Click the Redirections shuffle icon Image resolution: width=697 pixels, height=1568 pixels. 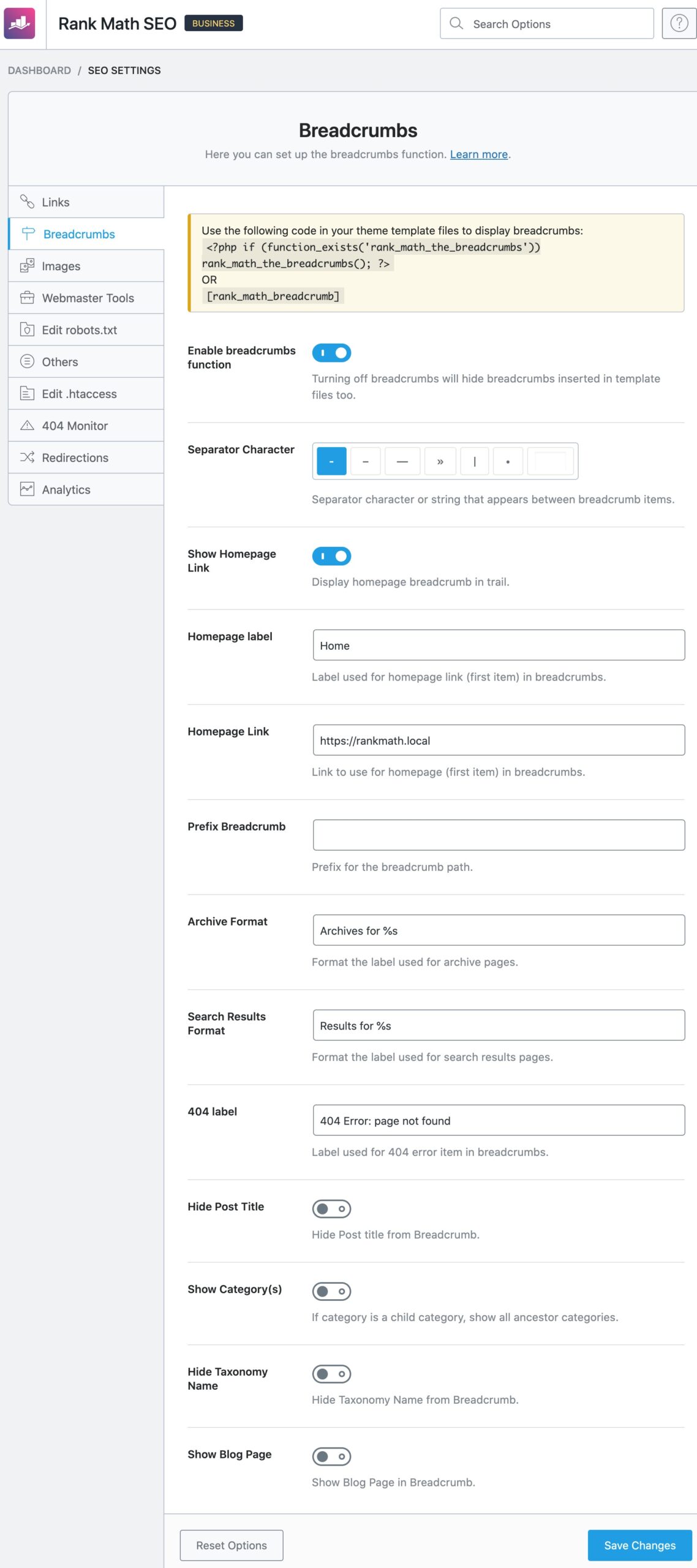point(27,457)
